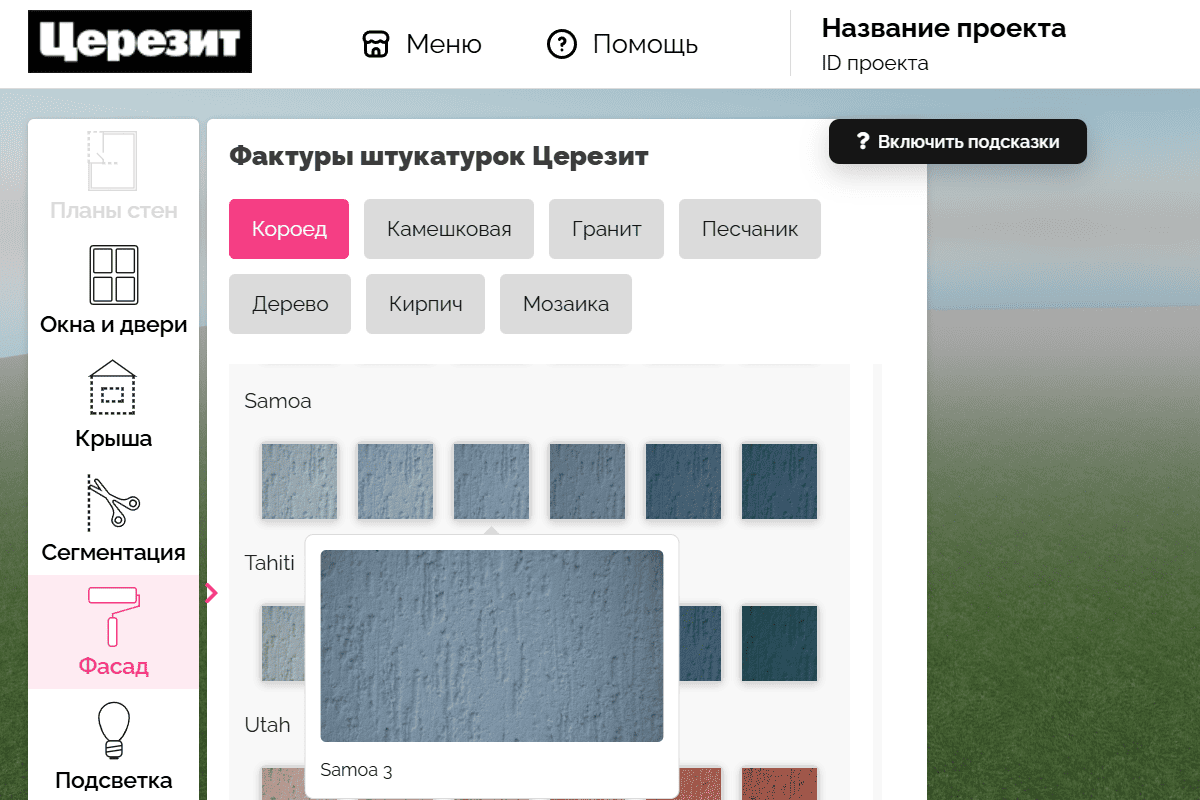Select the Камешковая texture tab
The height and width of the screenshot is (800, 1200).
(x=449, y=229)
